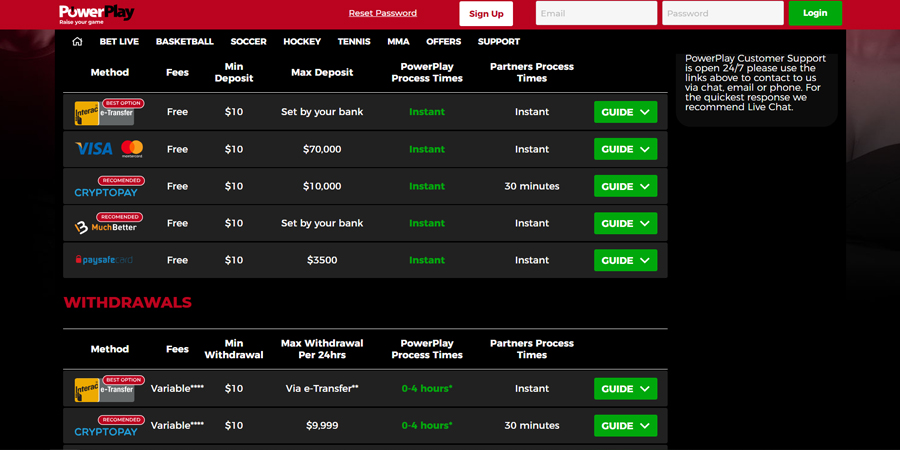The width and height of the screenshot is (900, 450).
Task: Expand the MuchBetter deposit GUIDE
Action: pyautogui.click(x=625, y=223)
